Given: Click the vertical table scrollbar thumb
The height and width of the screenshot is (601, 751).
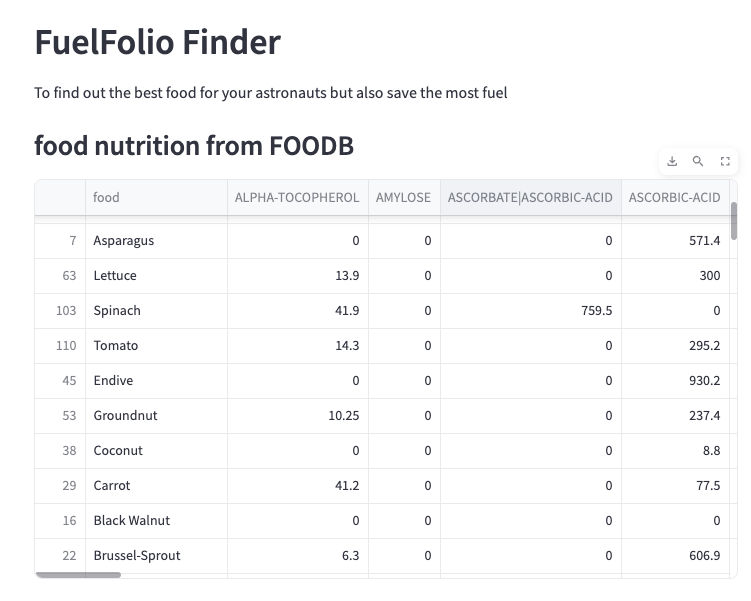Looking at the screenshot, I should click(x=734, y=220).
